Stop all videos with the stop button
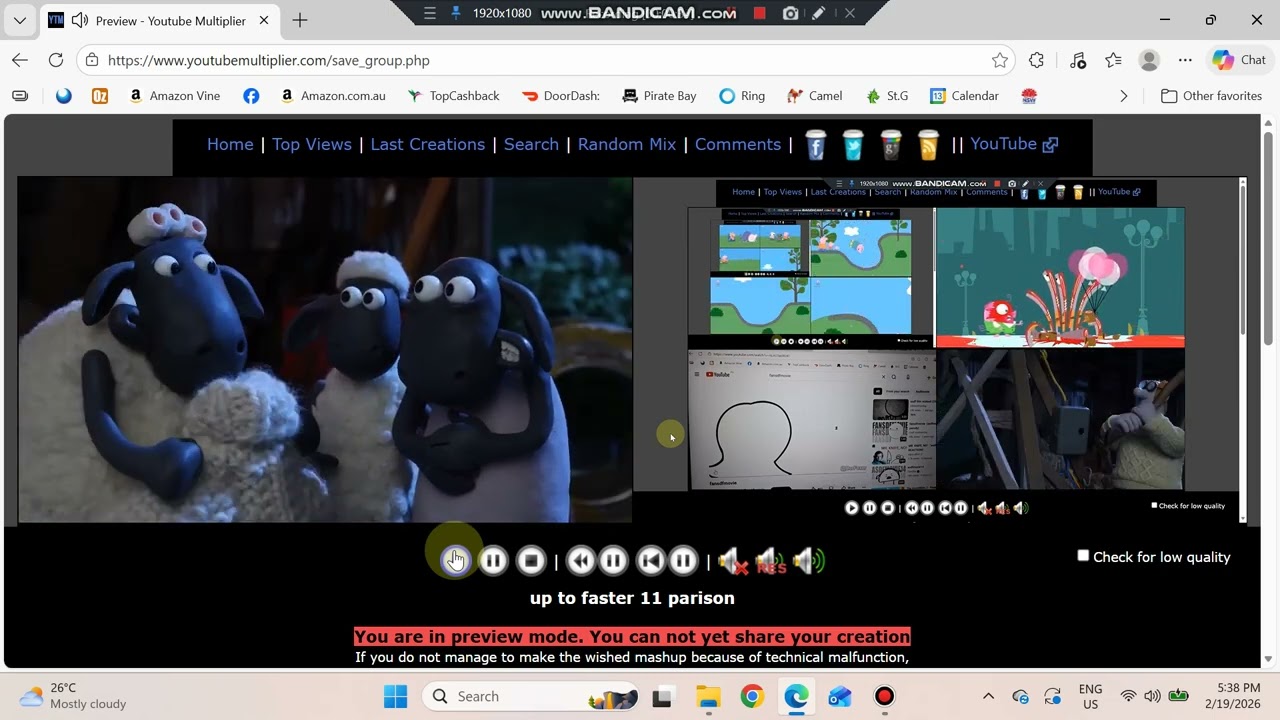Screen dimensions: 1280x720 pyautogui.click(x=531, y=561)
